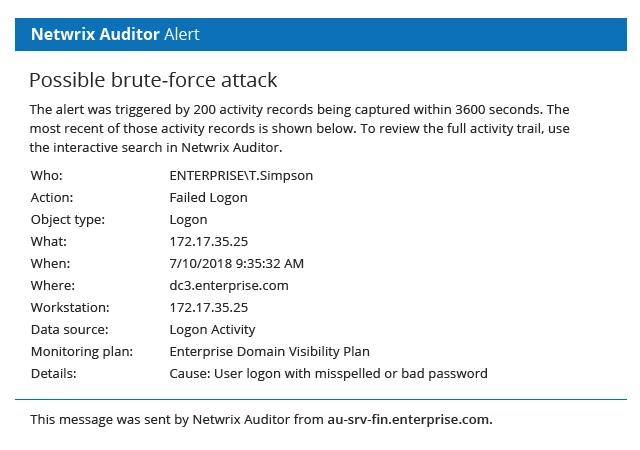Click the Data source: label
The height and width of the screenshot is (450, 640).
click(70, 330)
